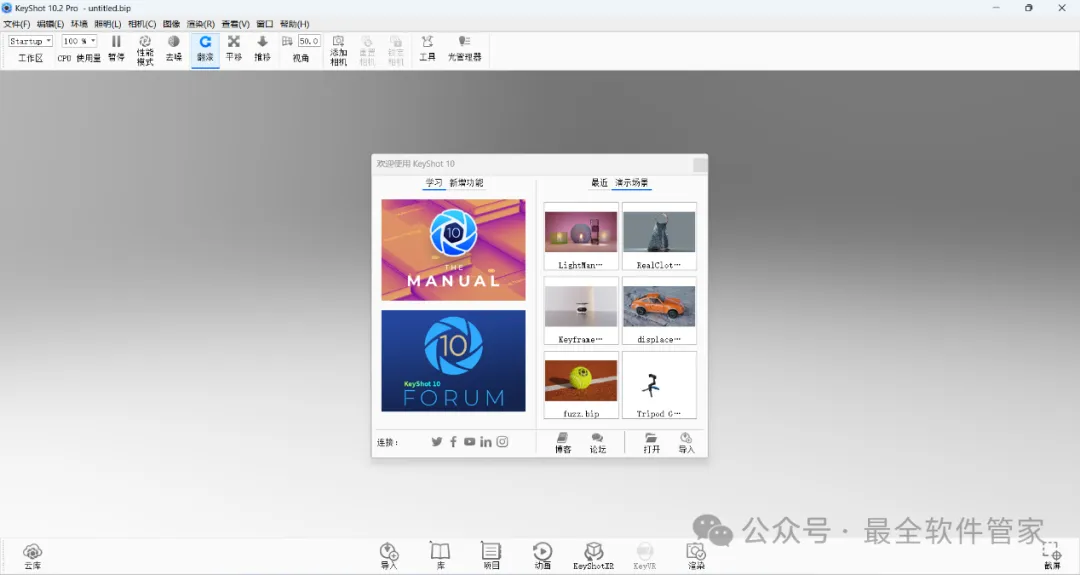Select the 翻滚 tumble camera tool
The image size is (1080, 575).
pyautogui.click(x=205, y=49)
